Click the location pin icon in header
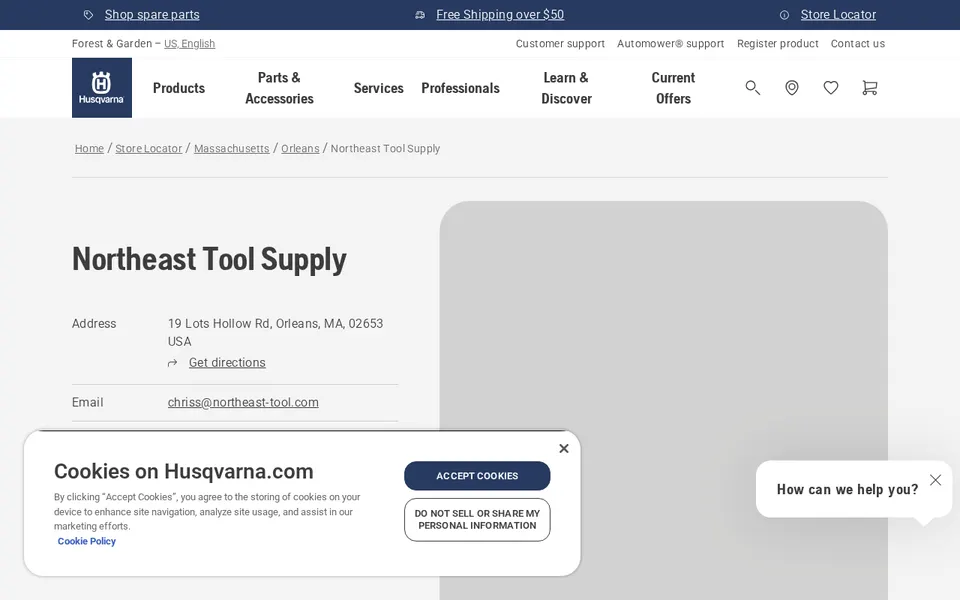The height and width of the screenshot is (600, 960). coord(792,88)
